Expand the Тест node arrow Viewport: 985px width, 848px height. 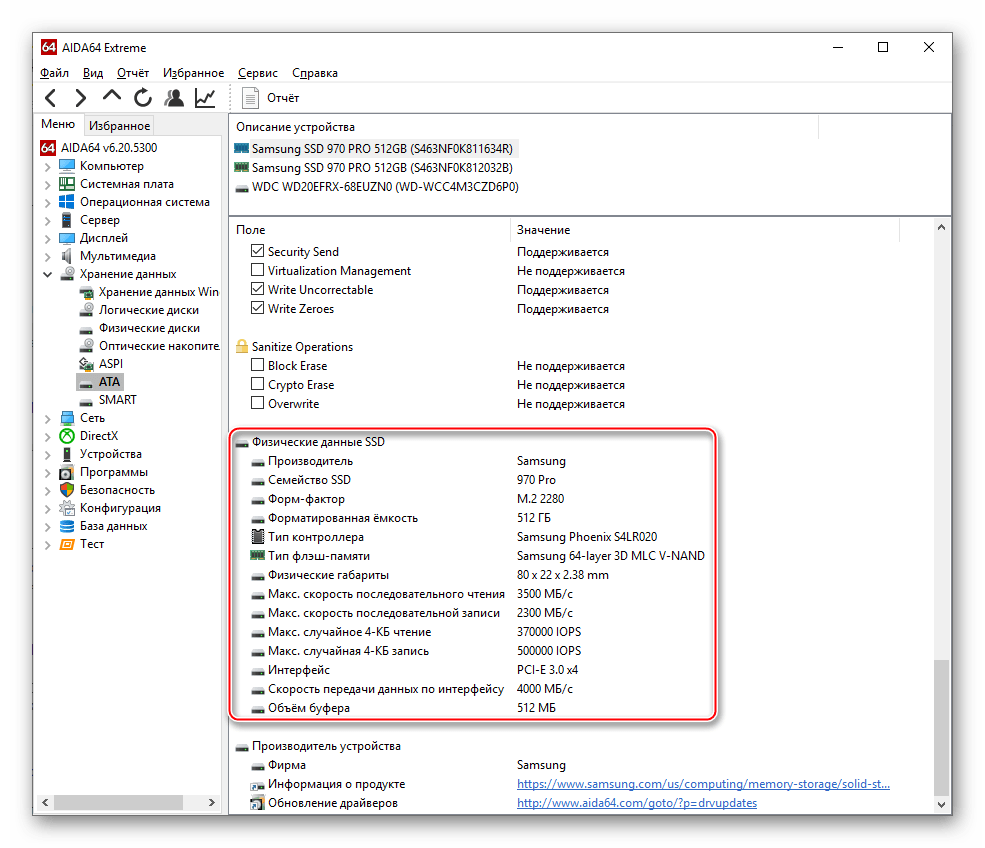(48, 545)
